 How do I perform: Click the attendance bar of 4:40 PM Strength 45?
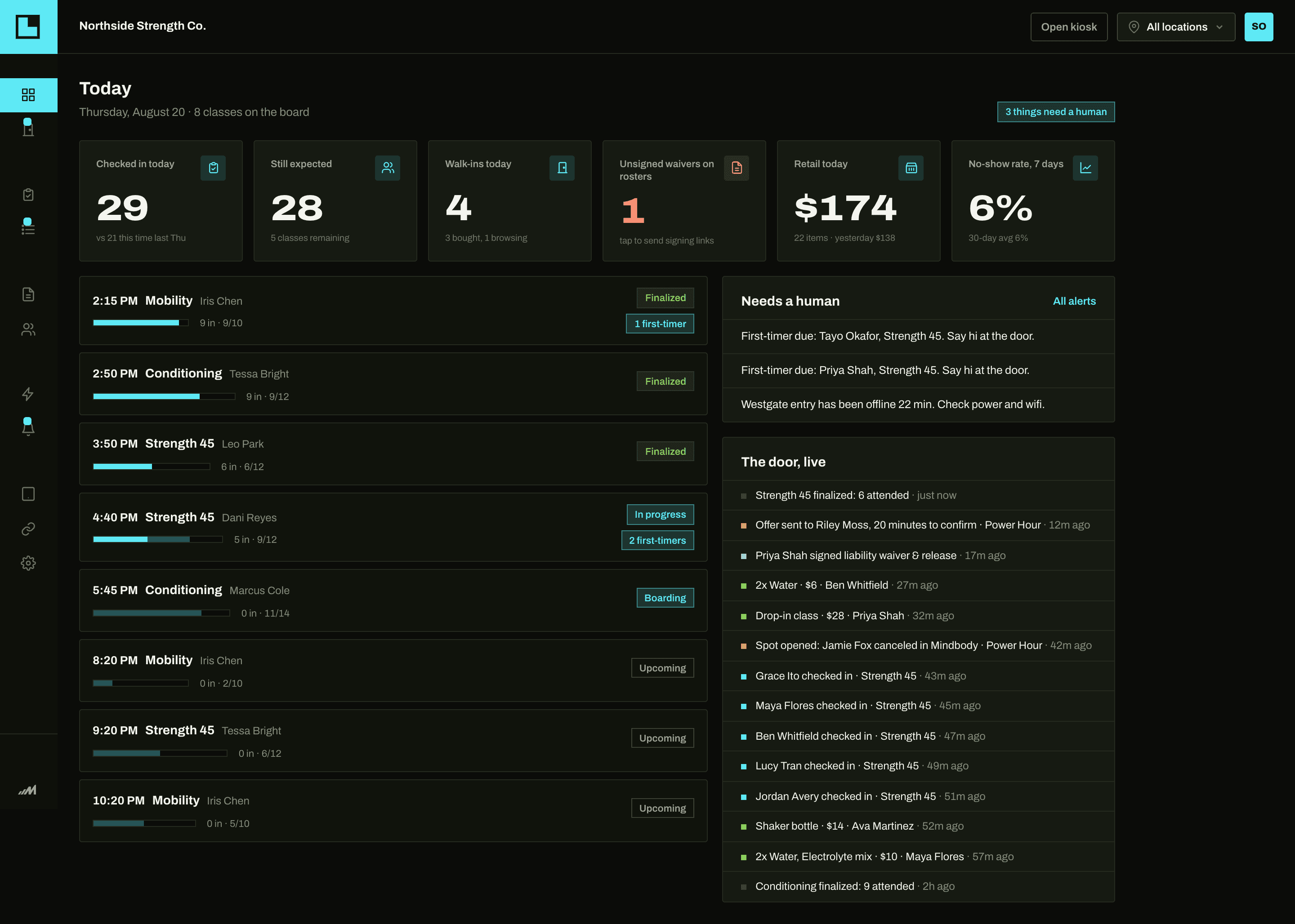158,539
